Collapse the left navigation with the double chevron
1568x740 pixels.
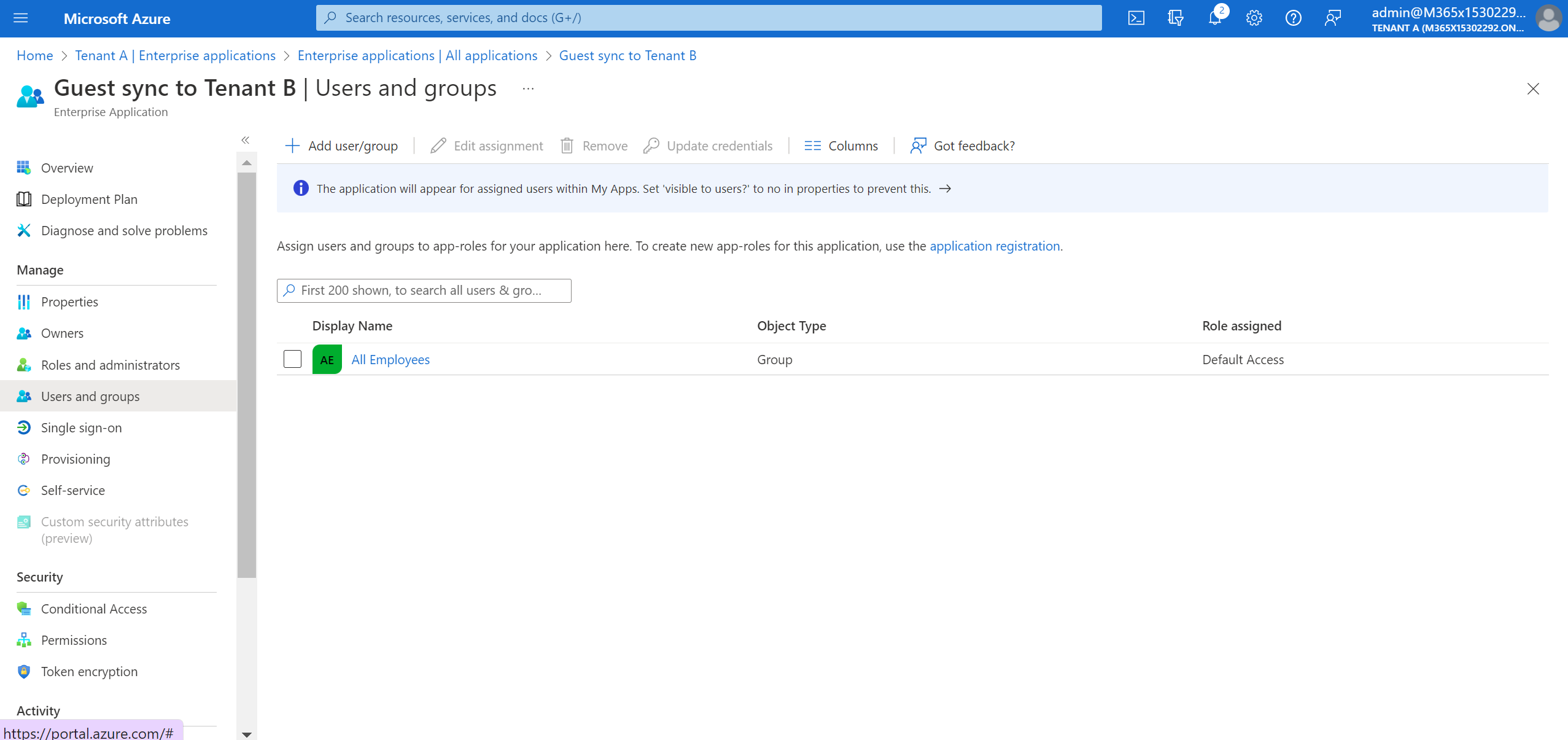click(x=246, y=140)
